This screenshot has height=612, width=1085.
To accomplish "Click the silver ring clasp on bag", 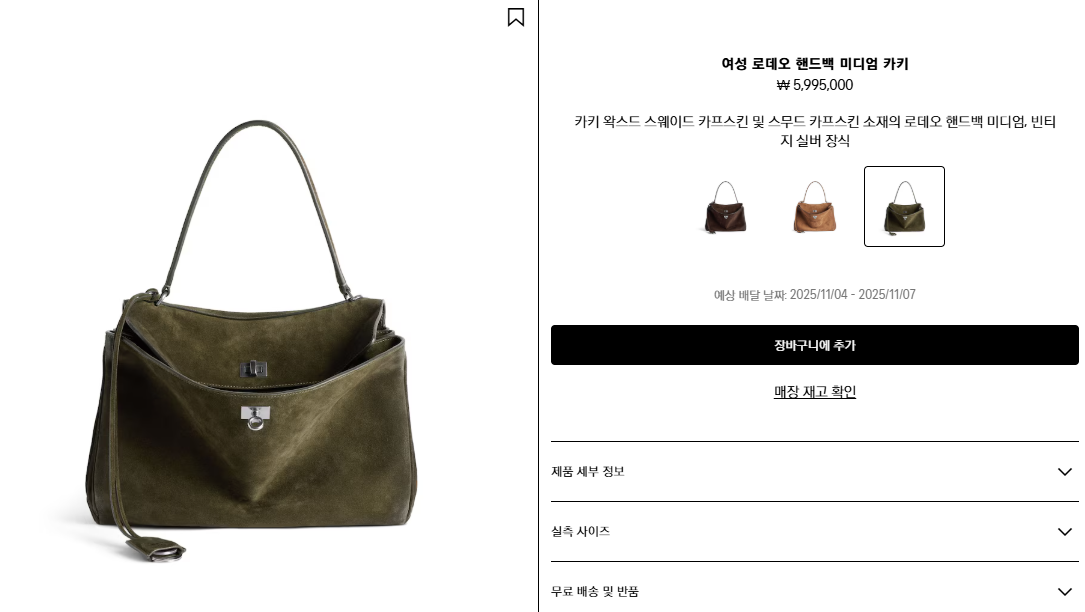I will point(255,418).
